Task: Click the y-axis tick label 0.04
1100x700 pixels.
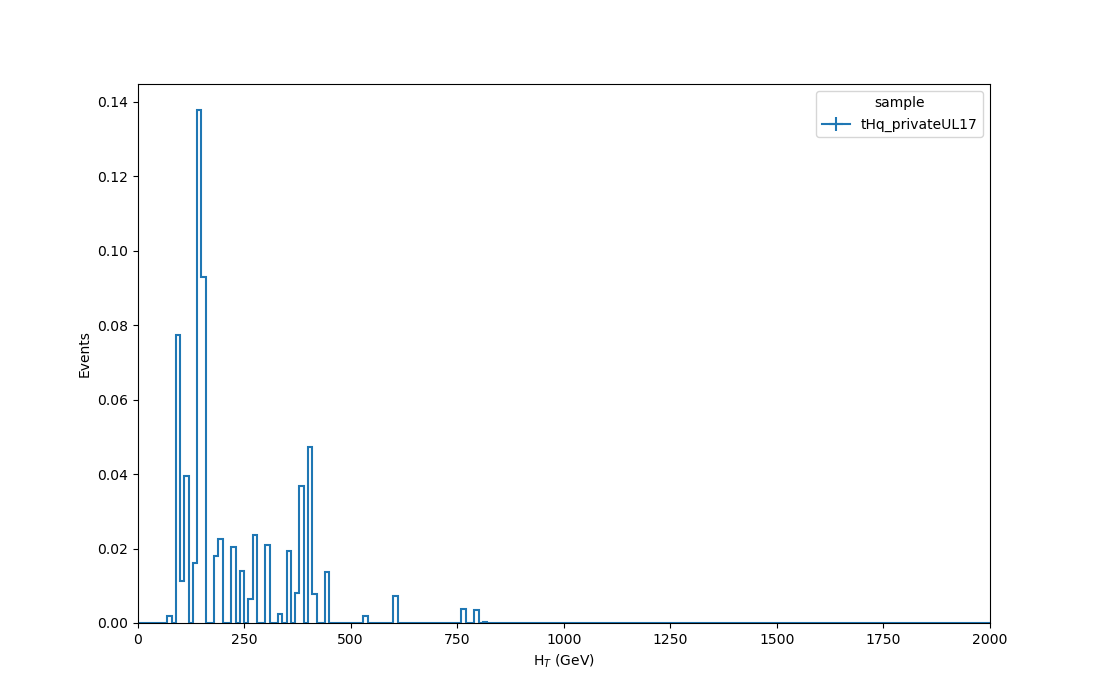Action: point(113,474)
